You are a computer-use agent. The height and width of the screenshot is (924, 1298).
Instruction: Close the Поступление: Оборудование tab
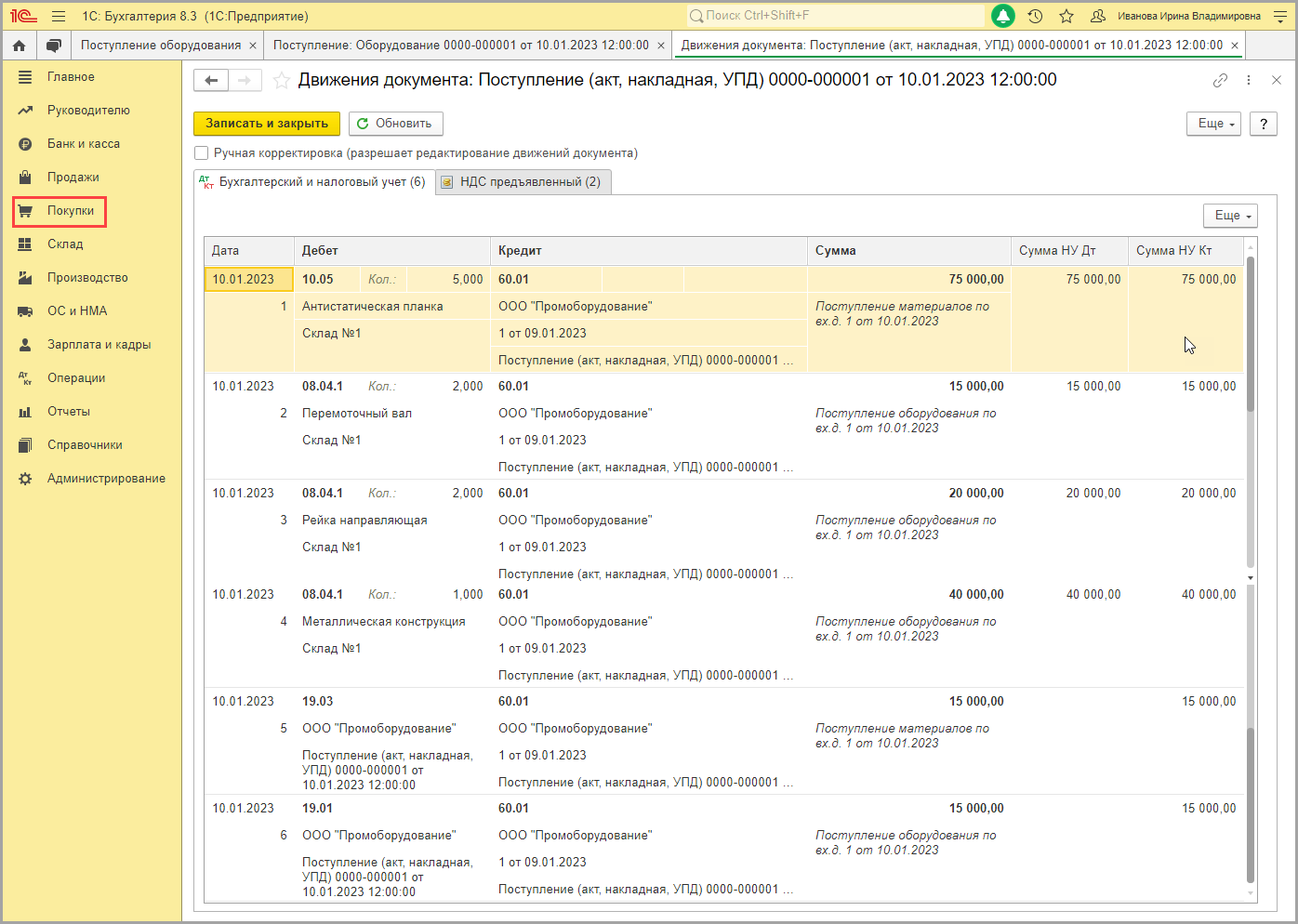click(x=661, y=46)
